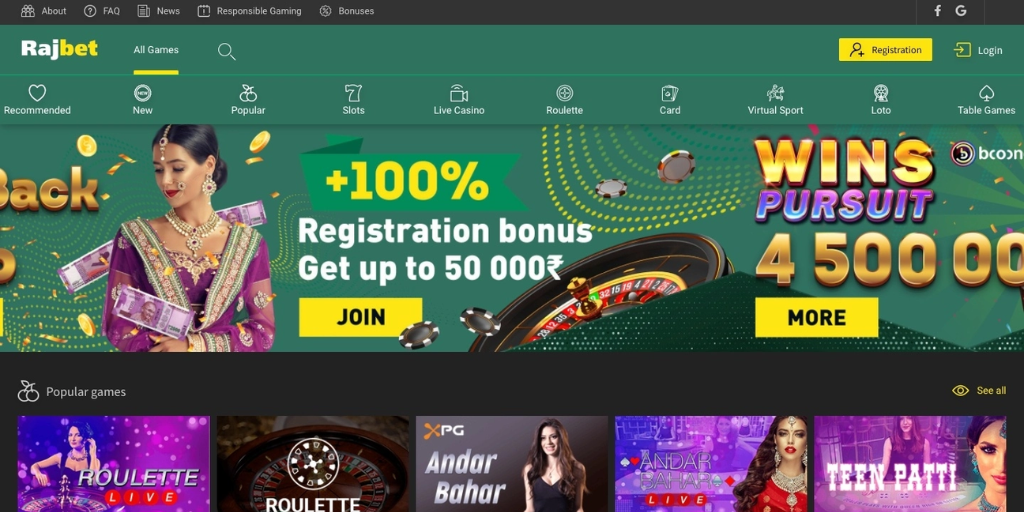Click the yellow Registration button
Viewport: 1024px width, 512px height.
click(885, 50)
